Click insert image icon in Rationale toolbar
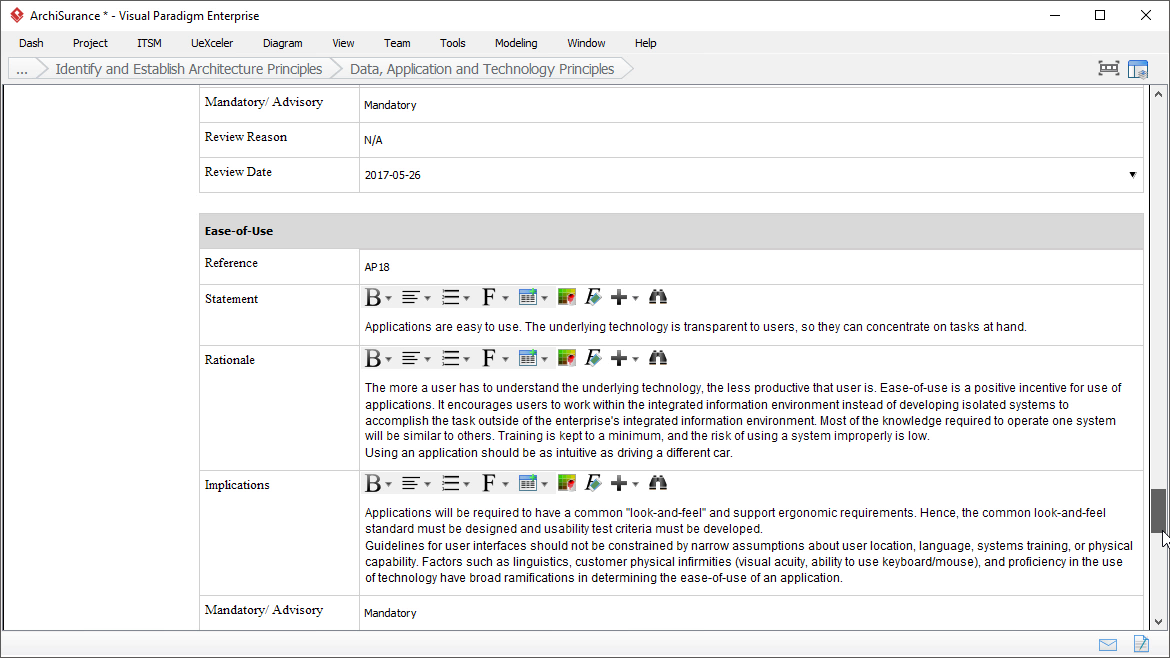Image resolution: width=1170 pixels, height=658 pixels. [x=567, y=359]
